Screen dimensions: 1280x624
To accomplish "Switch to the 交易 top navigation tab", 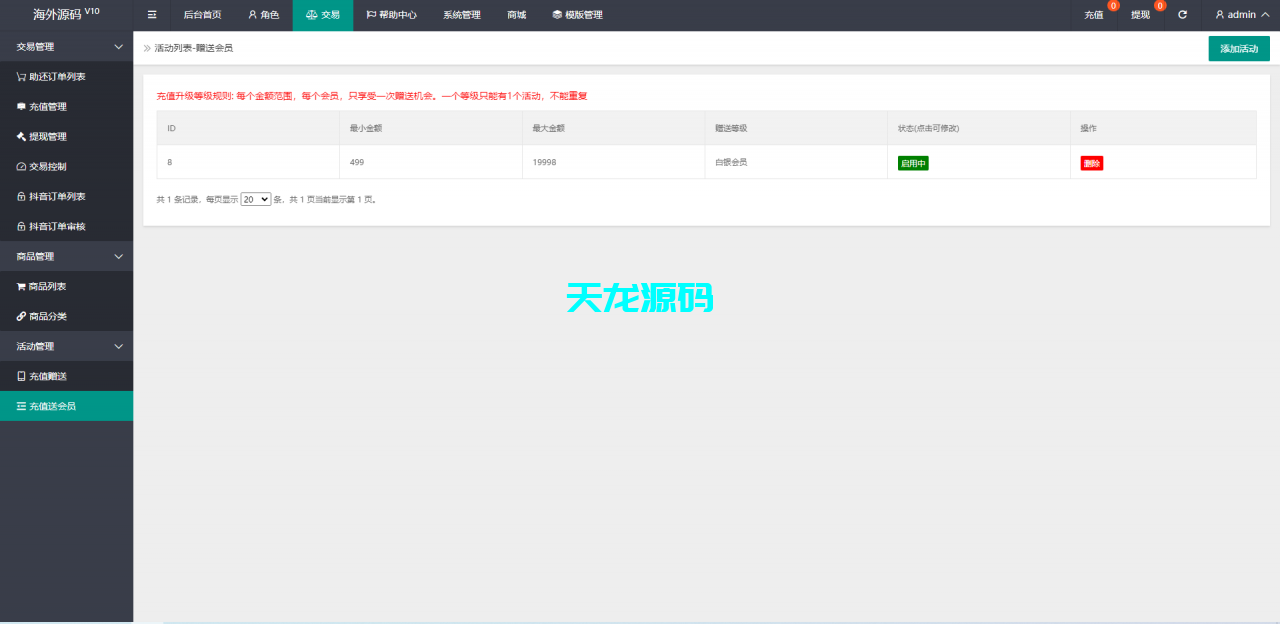I will click(x=322, y=14).
